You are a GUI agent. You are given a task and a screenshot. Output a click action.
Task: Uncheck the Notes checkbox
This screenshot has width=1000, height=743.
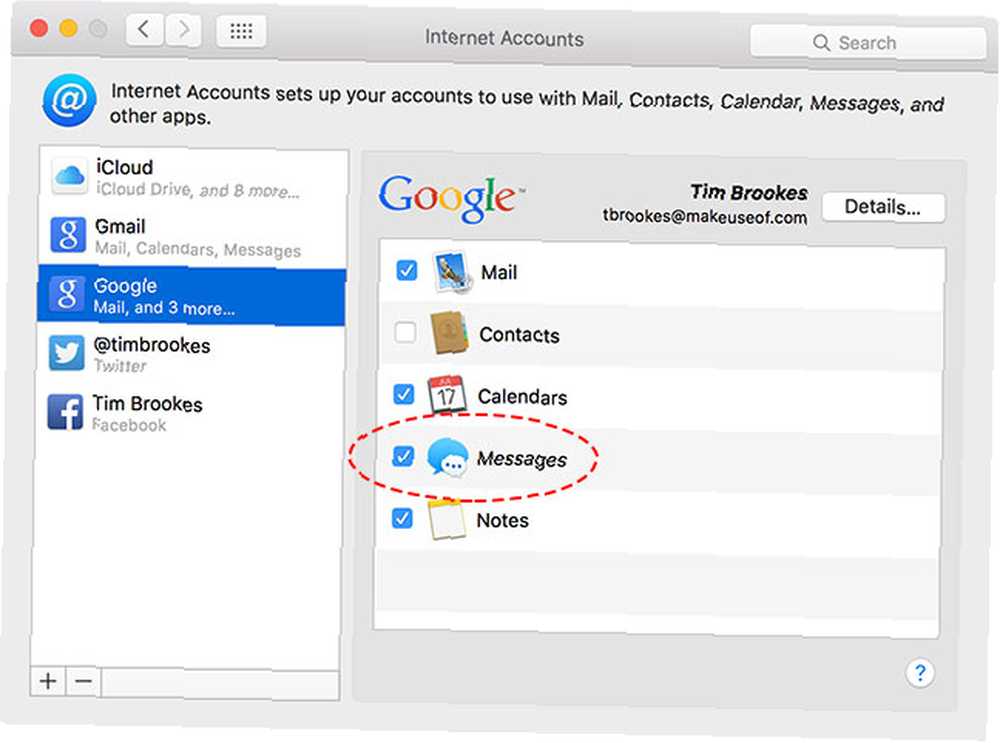coord(402,518)
